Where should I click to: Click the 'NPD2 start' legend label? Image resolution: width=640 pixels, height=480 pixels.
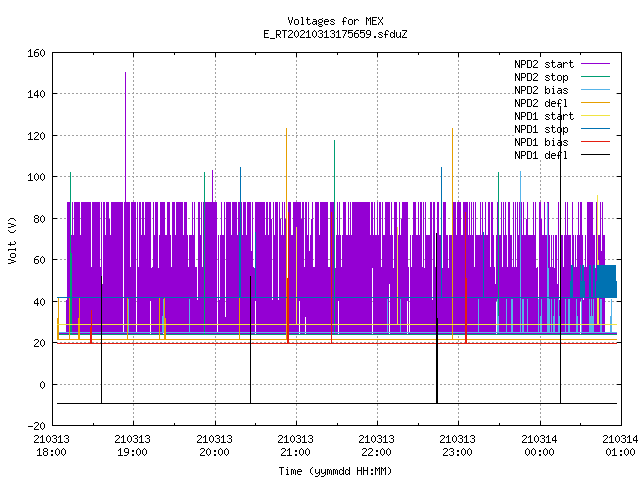tap(544, 64)
